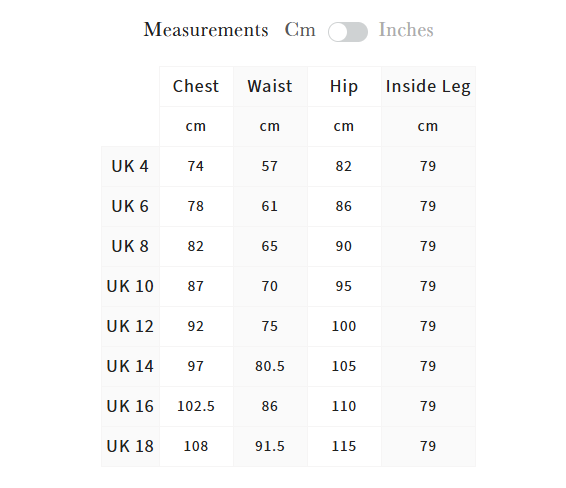566x488 pixels.
Task: Toggle the Cm/Inches measurement switch
Action: (348, 32)
